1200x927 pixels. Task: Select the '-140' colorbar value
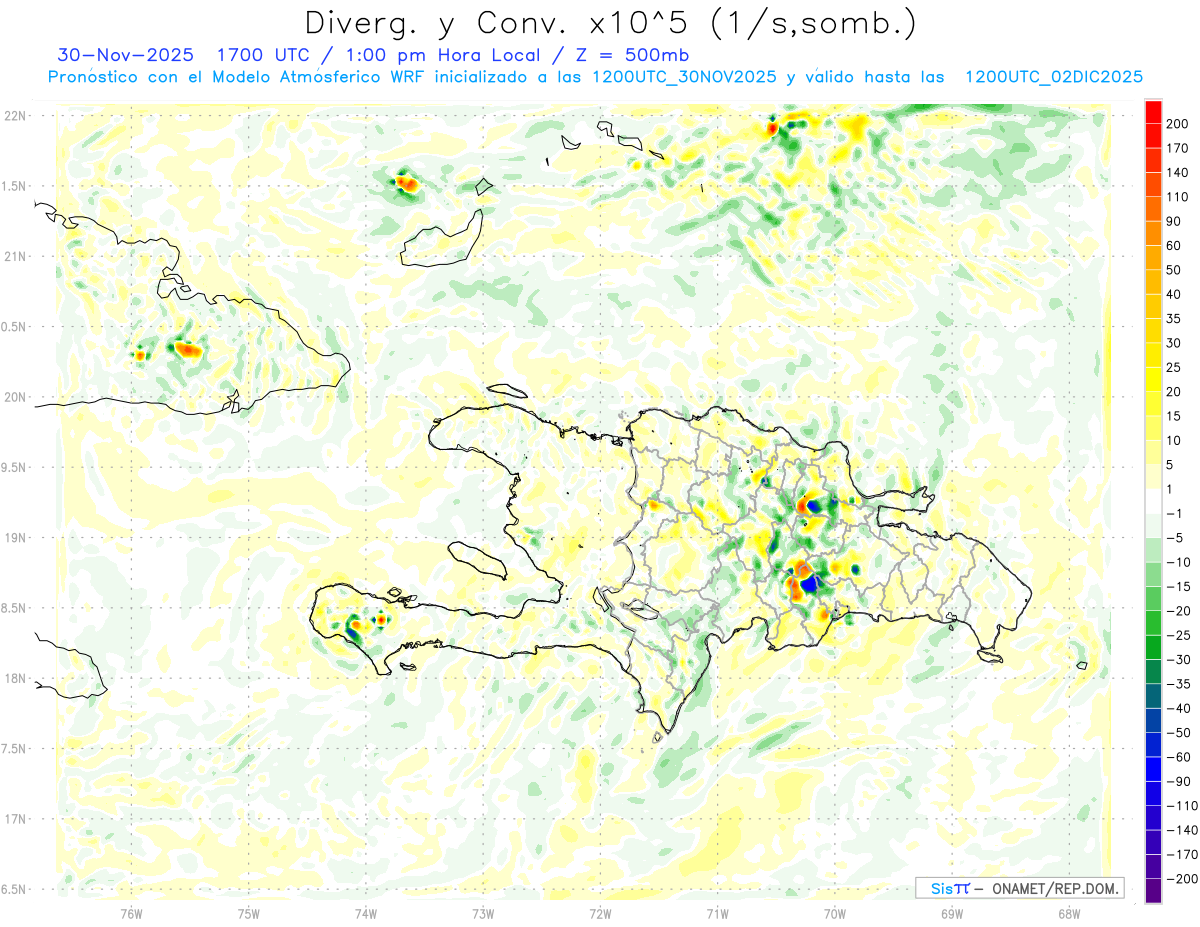tap(1183, 830)
